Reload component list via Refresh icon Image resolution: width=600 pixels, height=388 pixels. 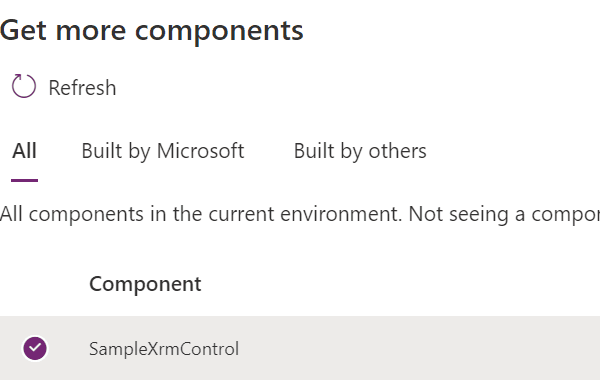[24, 86]
